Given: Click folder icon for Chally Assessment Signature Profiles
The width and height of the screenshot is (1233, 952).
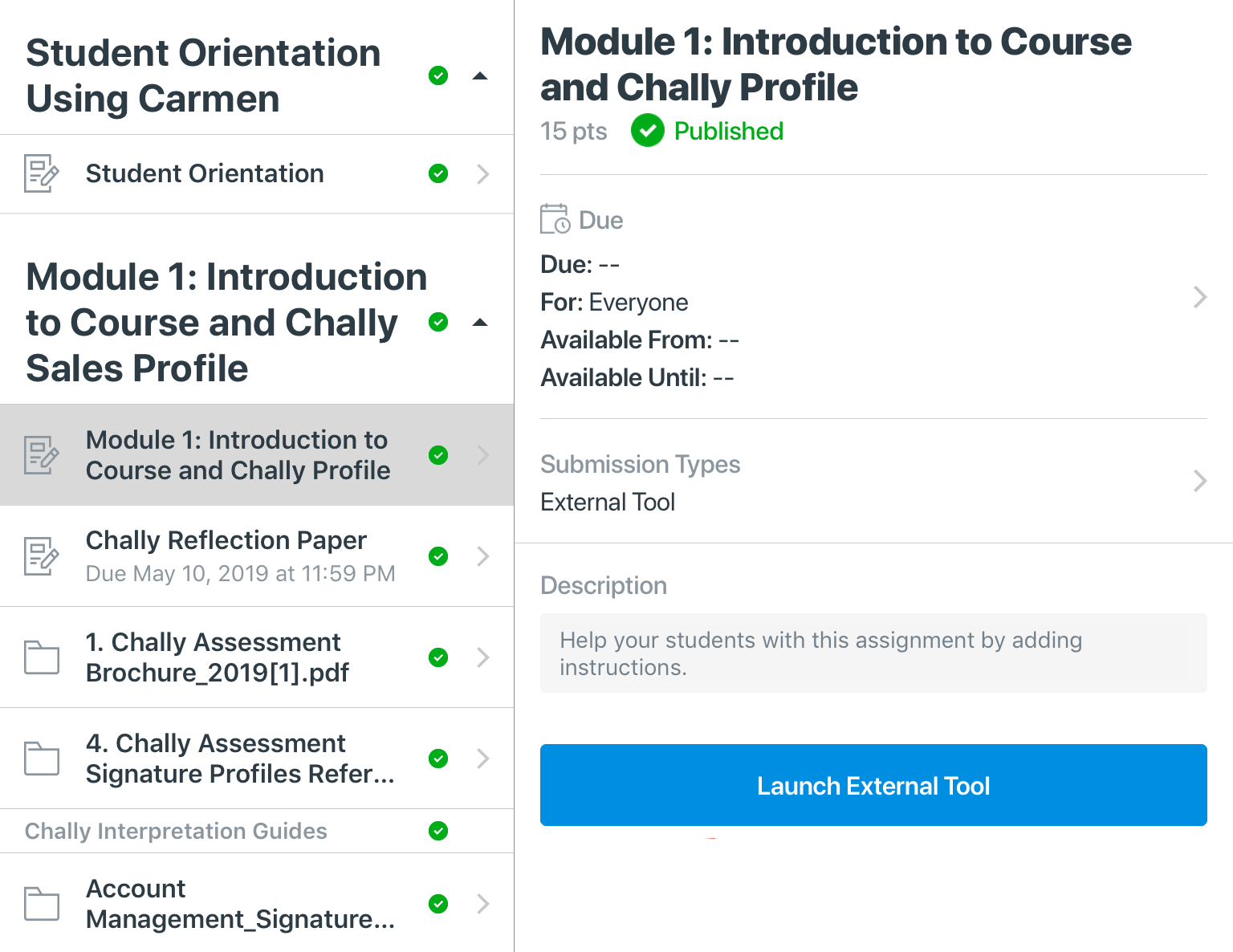Looking at the screenshot, I should tap(42, 759).
